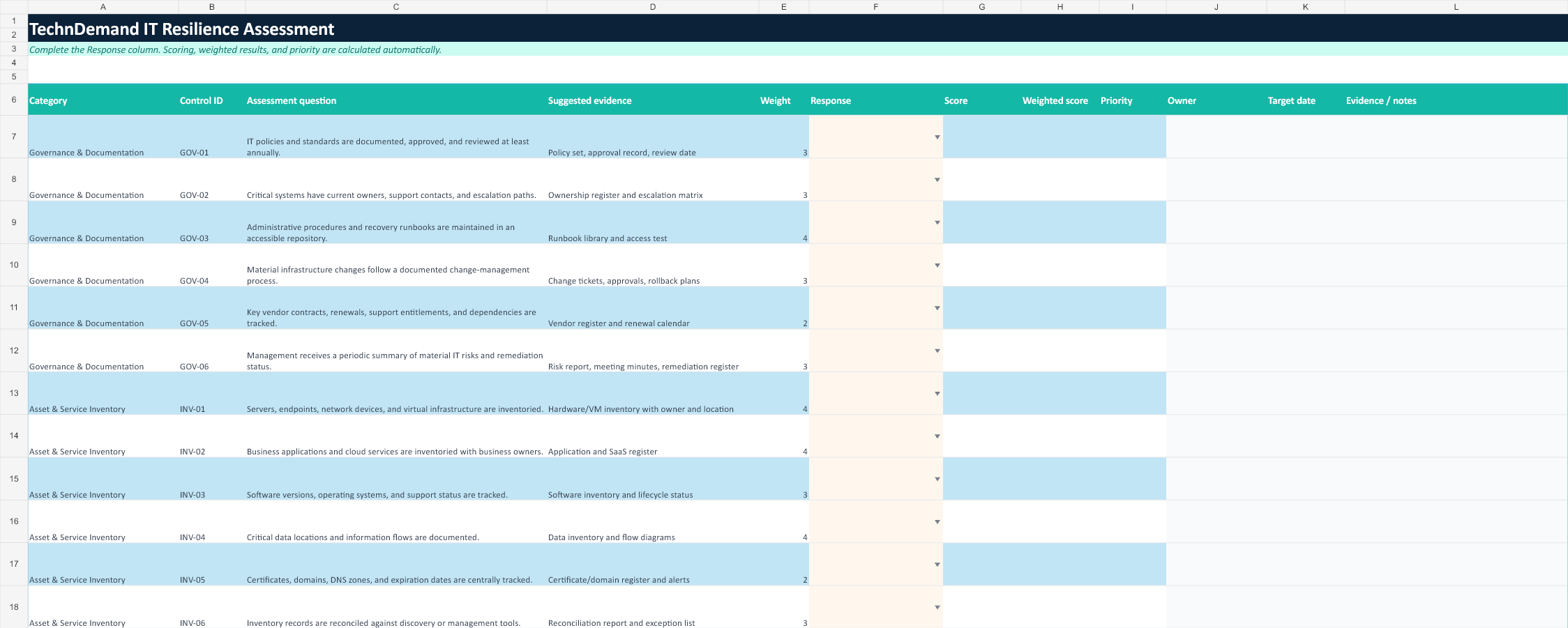Open the Response dropdown for GOV-02
The image size is (1568, 628).
pos(937,180)
